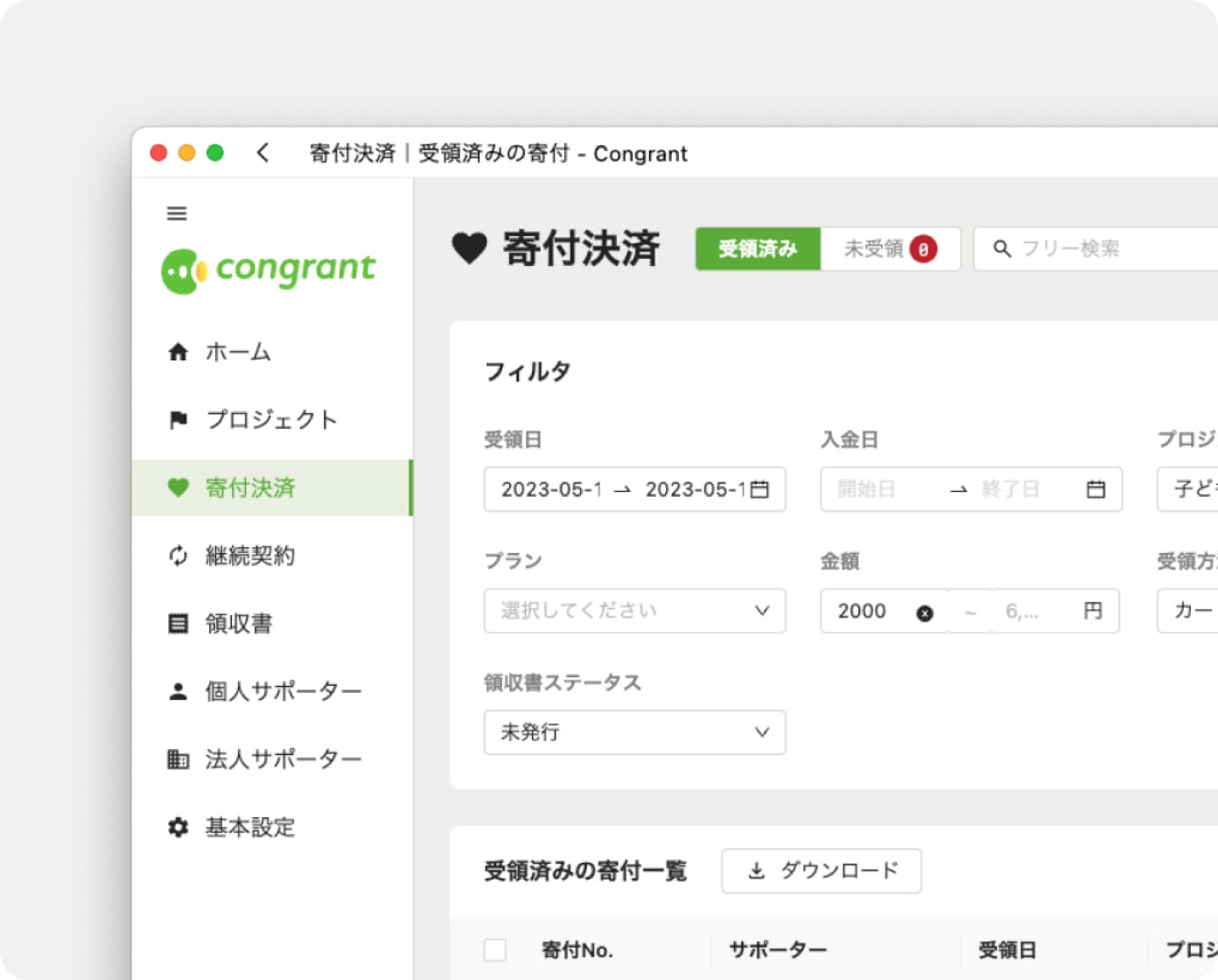The image size is (1218, 980).
Task: Open the 領収書ステータス dropdown showing 未発行
Action: click(x=634, y=732)
